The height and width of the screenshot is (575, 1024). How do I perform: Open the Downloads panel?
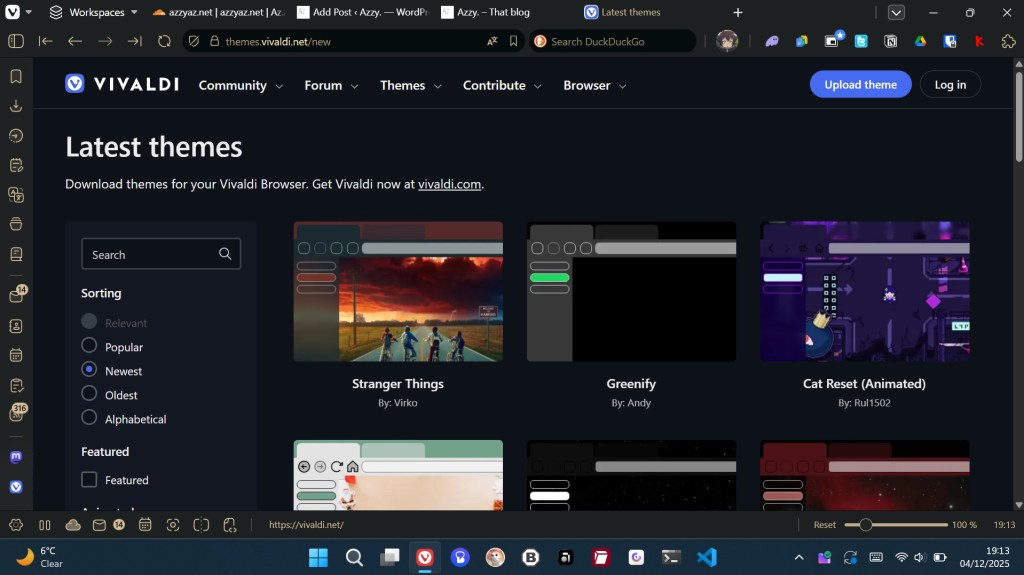pos(16,106)
